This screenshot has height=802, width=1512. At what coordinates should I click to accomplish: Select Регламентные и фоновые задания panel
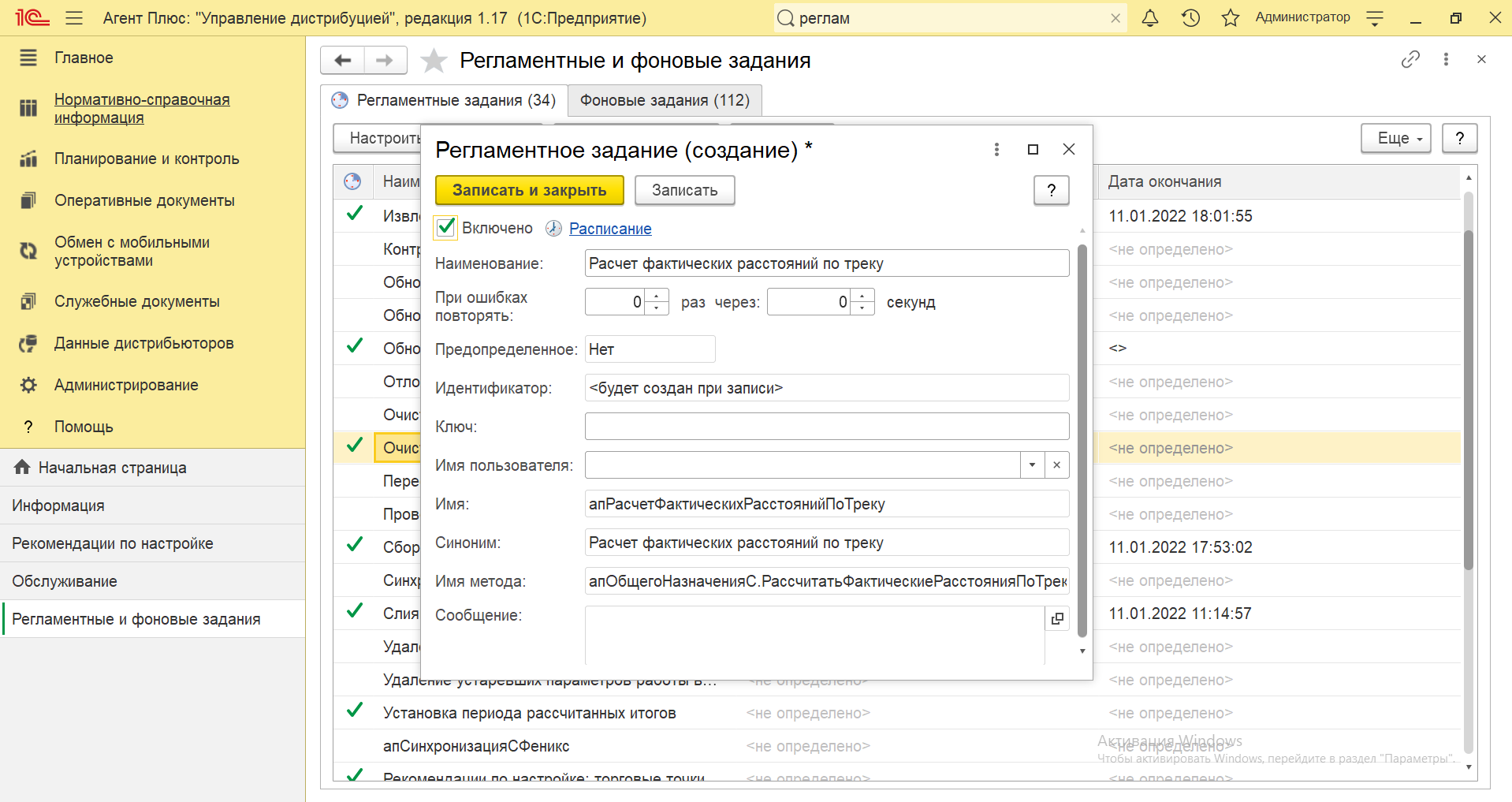(152, 619)
